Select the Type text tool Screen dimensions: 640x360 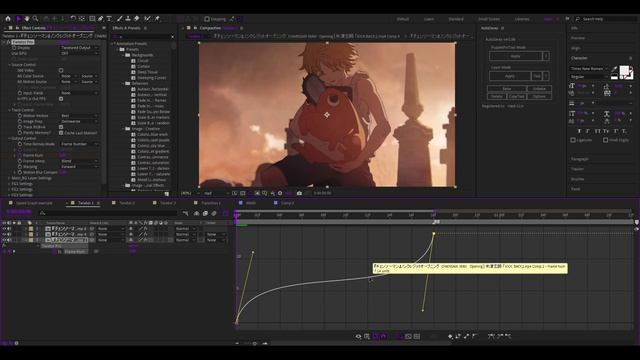point(109,18)
